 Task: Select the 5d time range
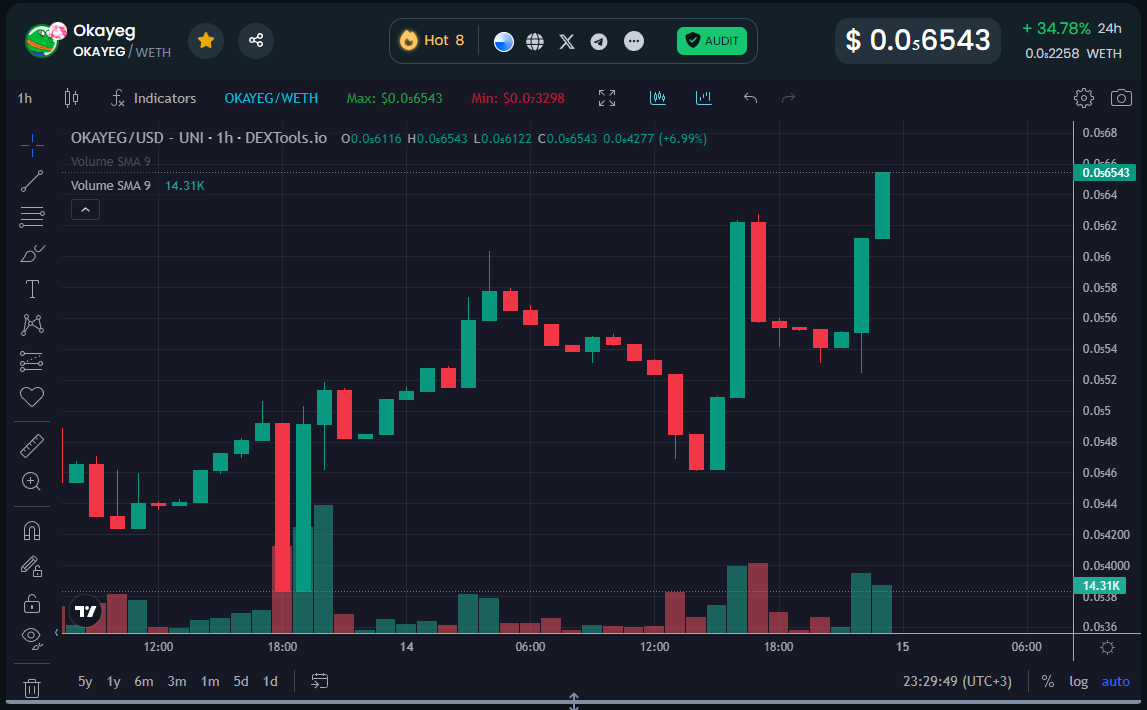pos(241,681)
